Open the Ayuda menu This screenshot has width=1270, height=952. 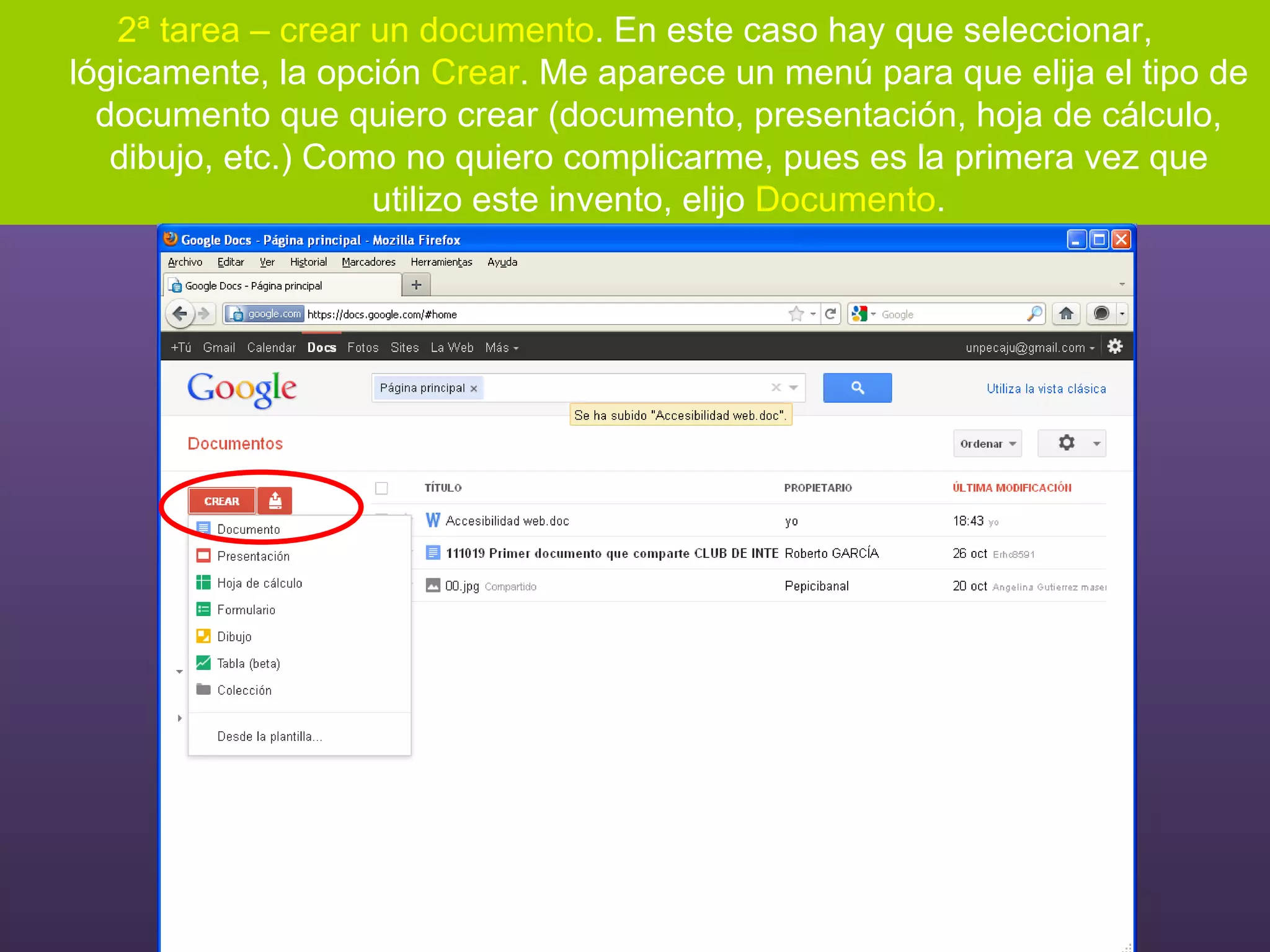tap(502, 262)
